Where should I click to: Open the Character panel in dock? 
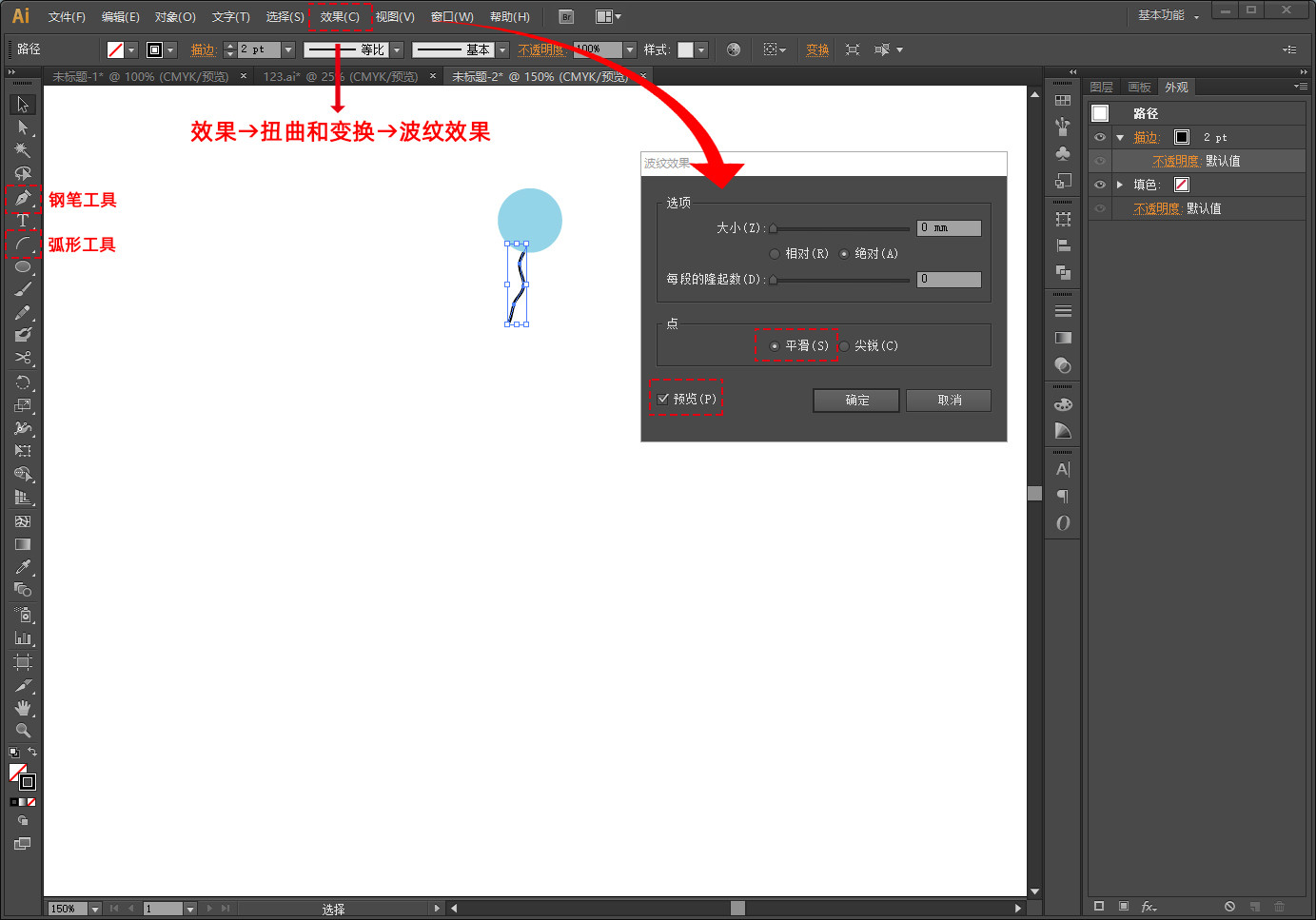coord(1063,469)
